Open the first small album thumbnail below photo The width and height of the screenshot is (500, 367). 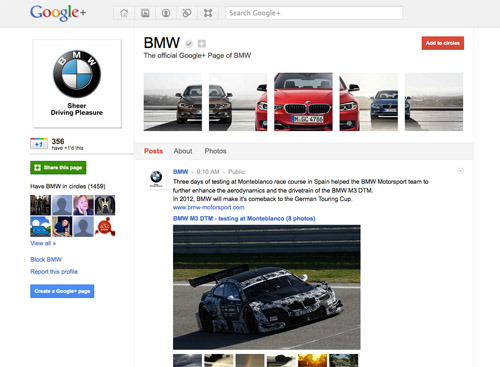pyautogui.click(x=187, y=361)
